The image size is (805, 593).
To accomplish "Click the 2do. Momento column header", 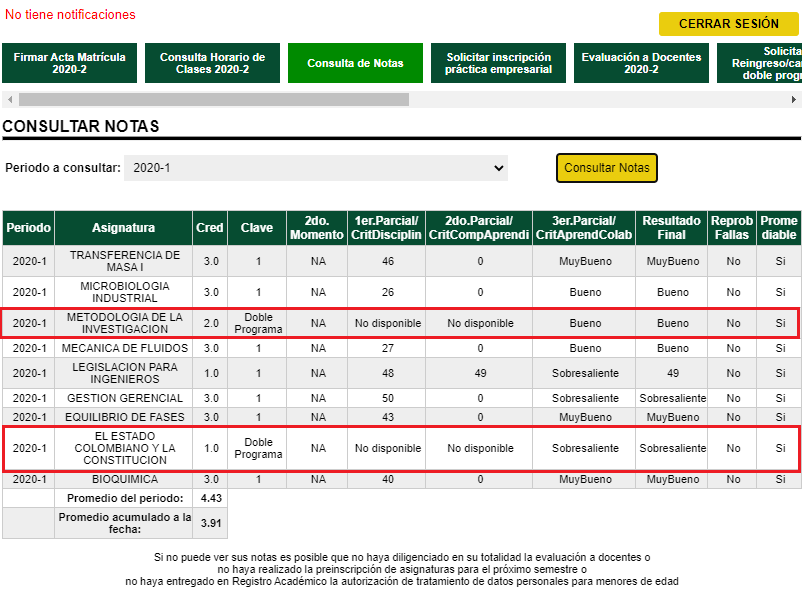I will click(x=317, y=227).
